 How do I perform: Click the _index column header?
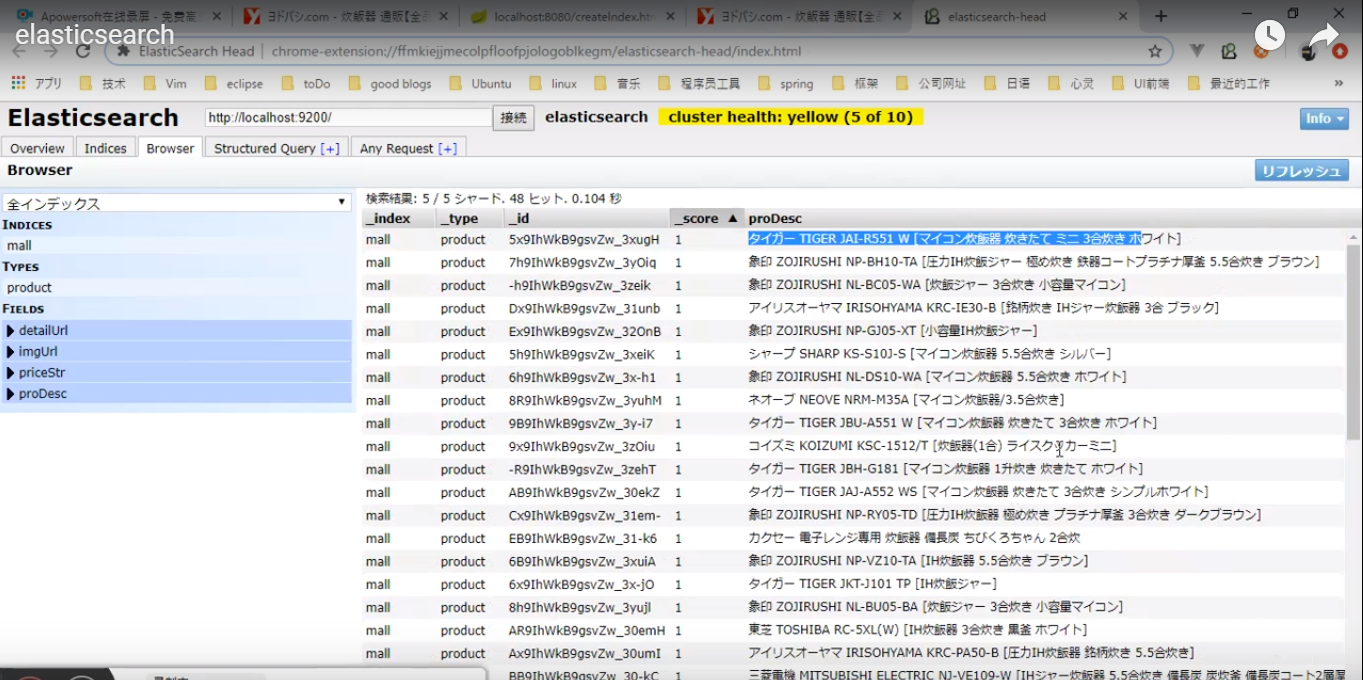click(399, 218)
